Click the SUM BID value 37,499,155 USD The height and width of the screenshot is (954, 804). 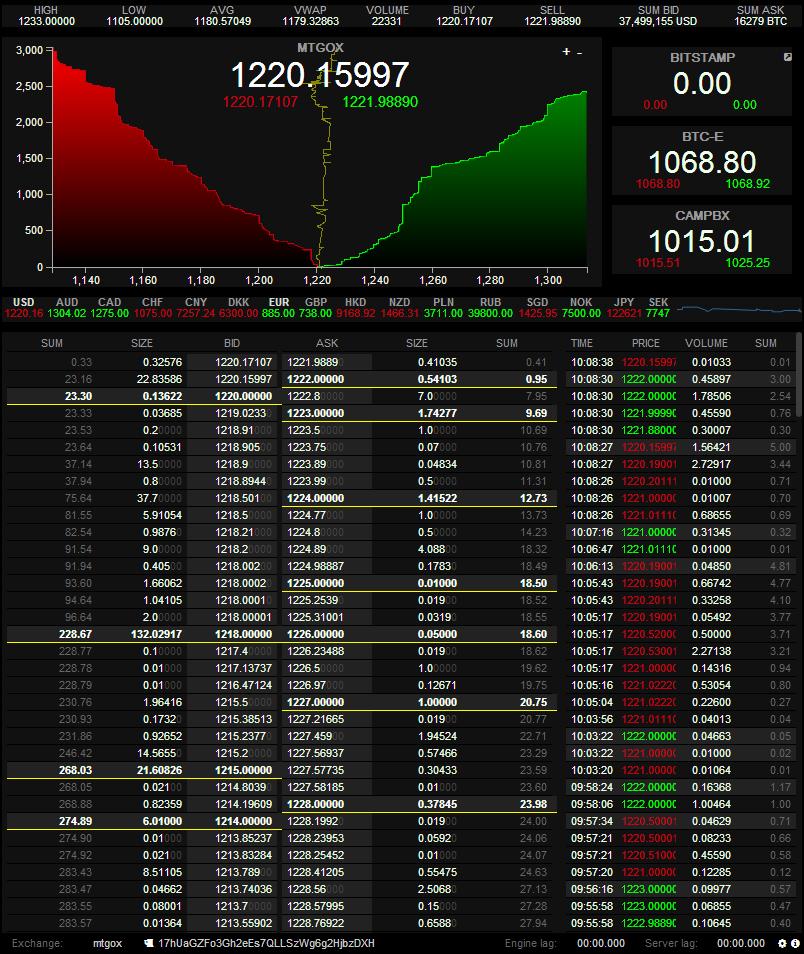tap(658, 21)
